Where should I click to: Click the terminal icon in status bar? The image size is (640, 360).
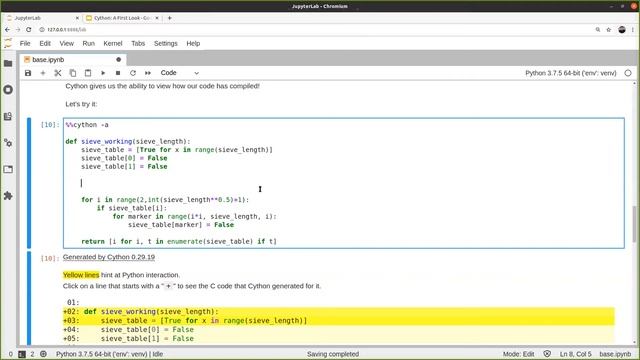(x=22, y=354)
